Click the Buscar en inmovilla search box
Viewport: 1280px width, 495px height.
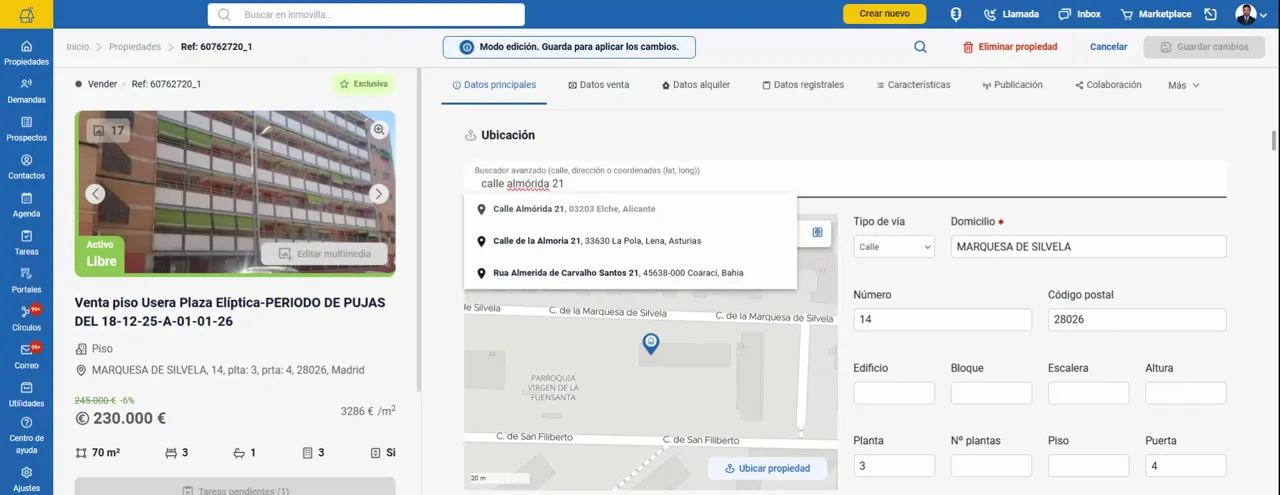coord(366,14)
